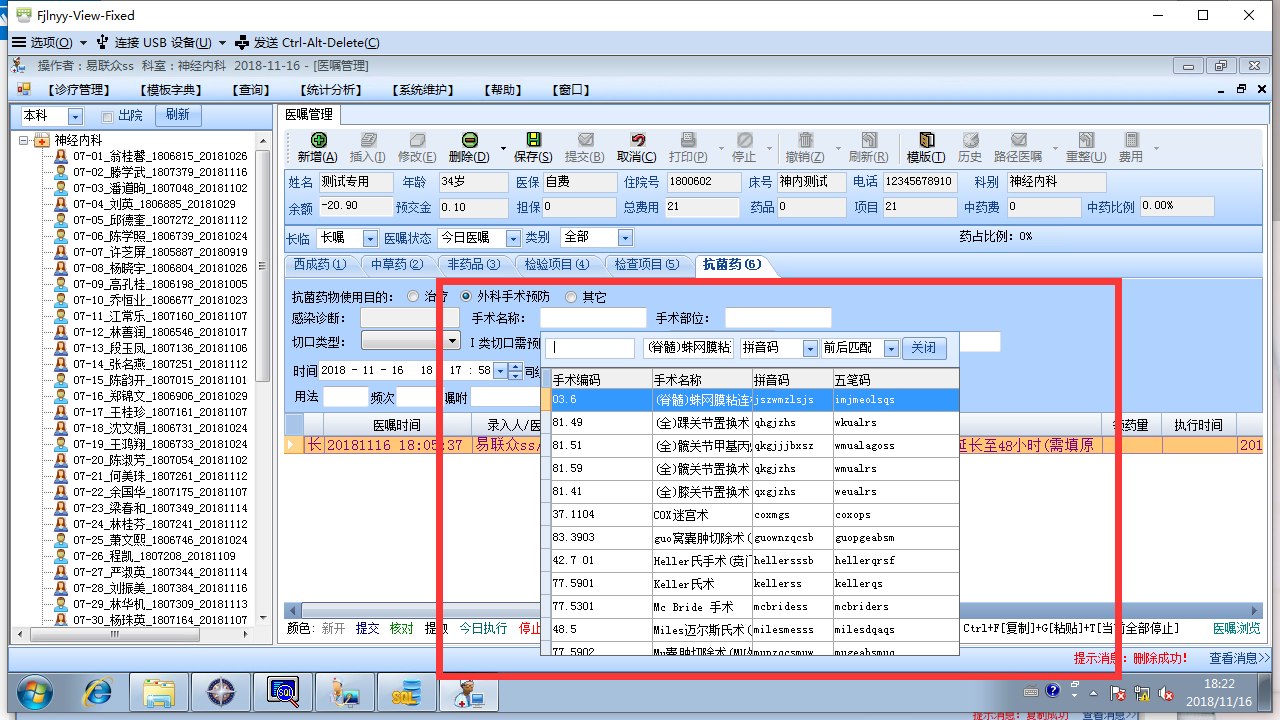Open the 今日医嘱 order status dropdown
1280x720 pixels.
tap(513, 238)
